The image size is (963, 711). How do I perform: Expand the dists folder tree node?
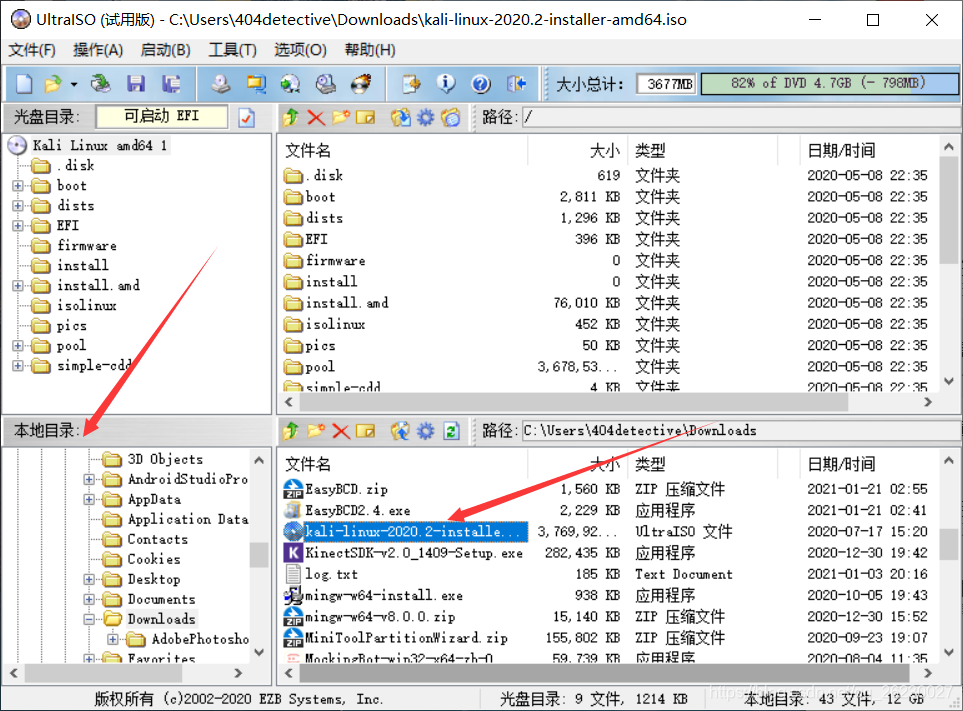pyautogui.click(x=18, y=206)
